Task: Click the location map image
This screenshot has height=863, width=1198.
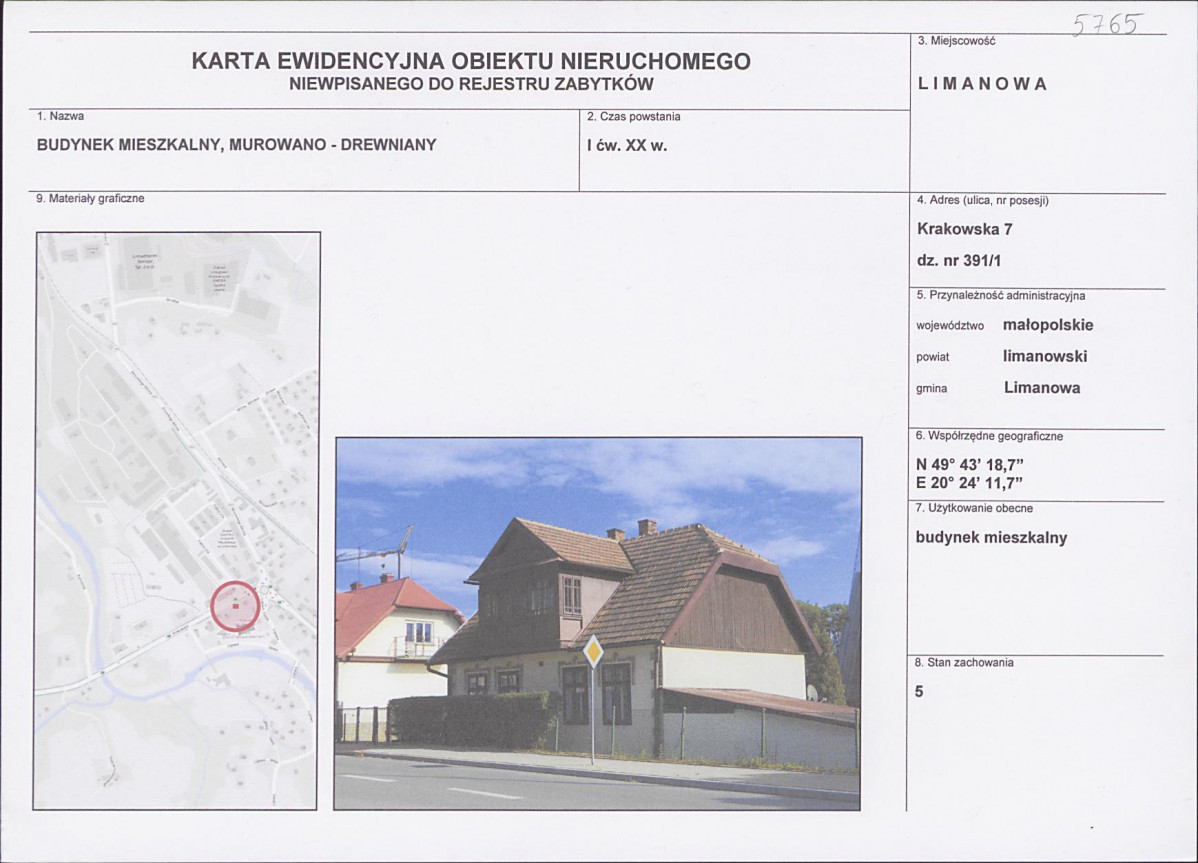Action: 176,521
